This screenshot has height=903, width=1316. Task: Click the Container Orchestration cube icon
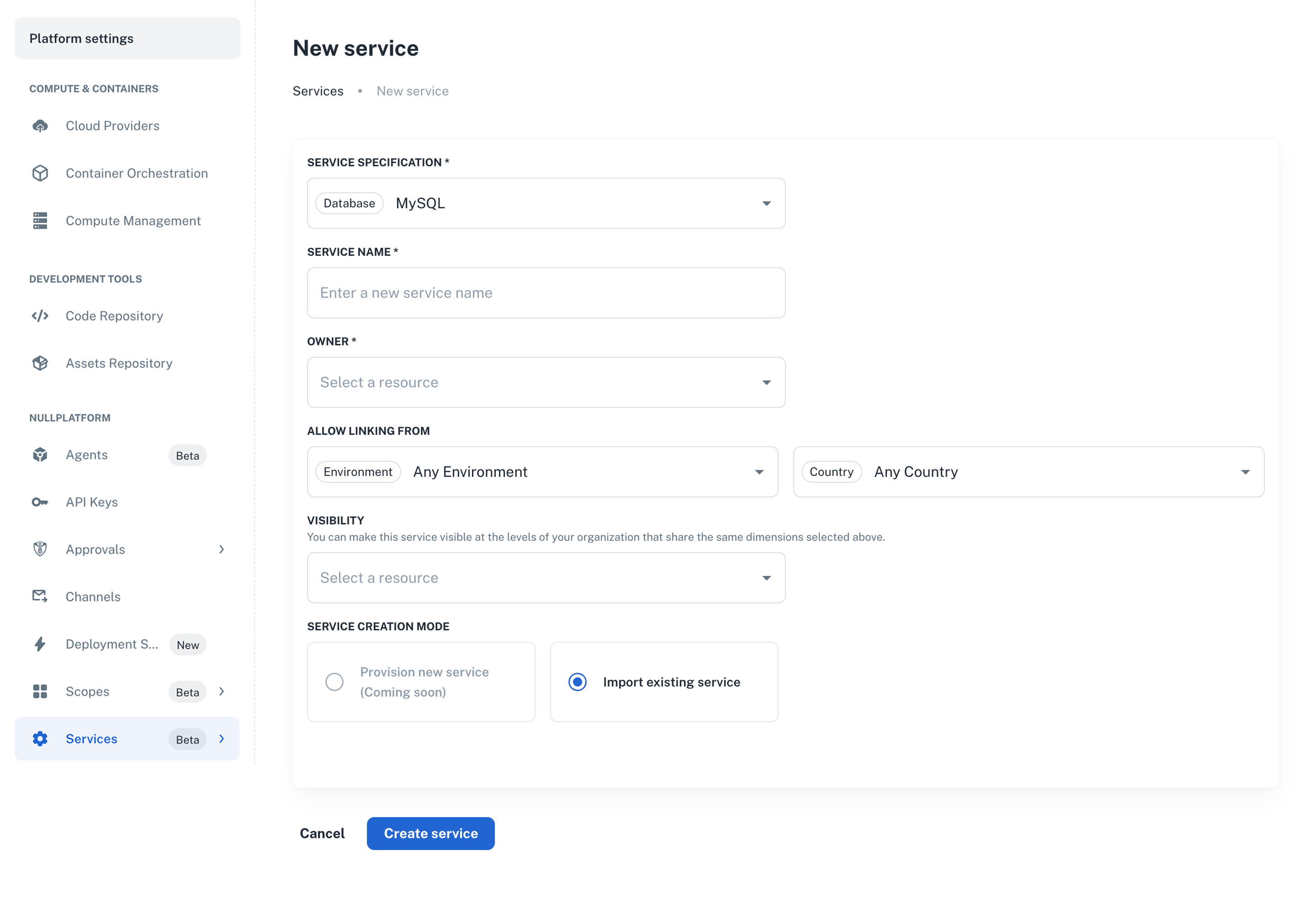pyautogui.click(x=40, y=173)
